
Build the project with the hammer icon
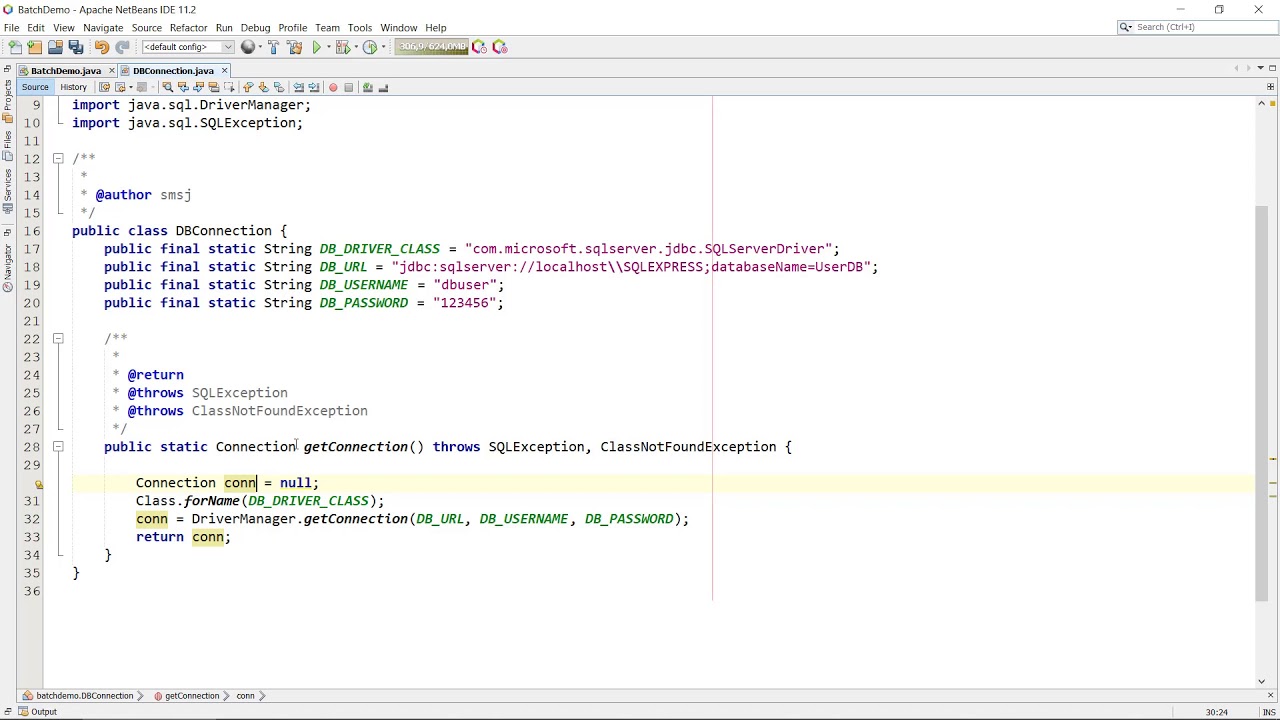point(274,47)
